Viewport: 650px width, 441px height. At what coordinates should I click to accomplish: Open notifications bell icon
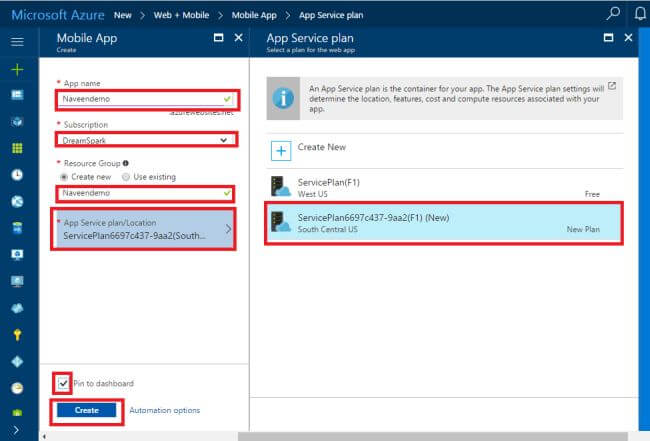pyautogui.click(x=640, y=14)
